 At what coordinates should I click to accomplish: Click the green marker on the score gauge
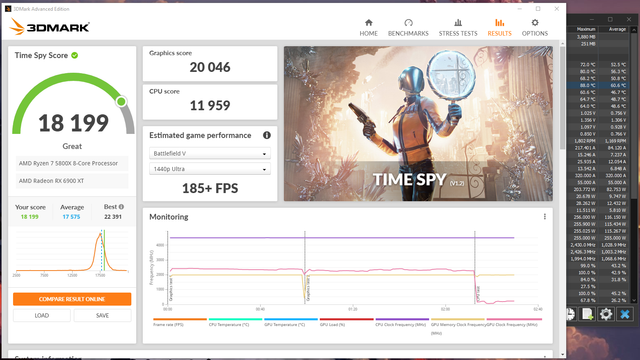click(x=121, y=101)
